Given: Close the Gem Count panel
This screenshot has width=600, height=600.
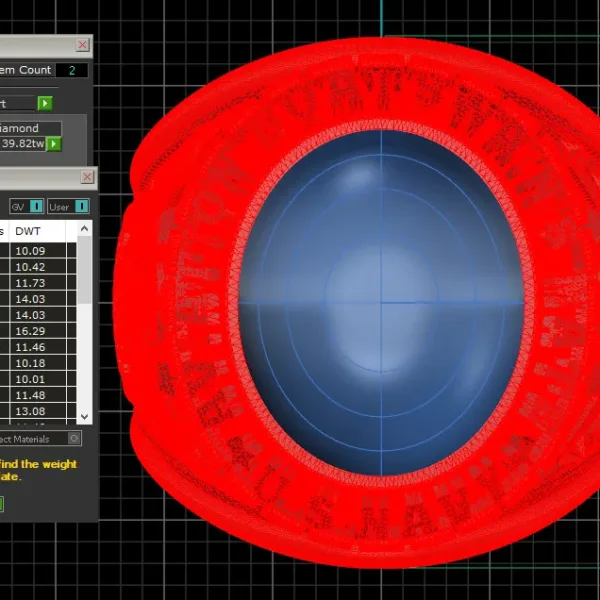Looking at the screenshot, I should point(82,45).
